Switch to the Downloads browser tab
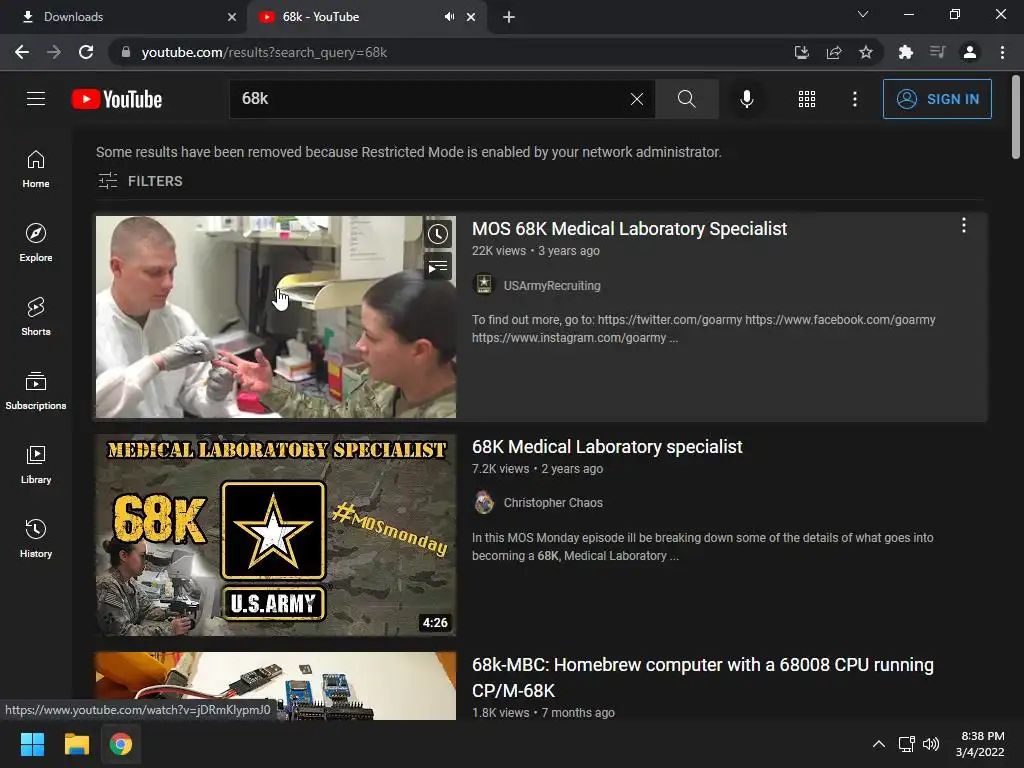This screenshot has width=1024, height=768. pos(123,17)
